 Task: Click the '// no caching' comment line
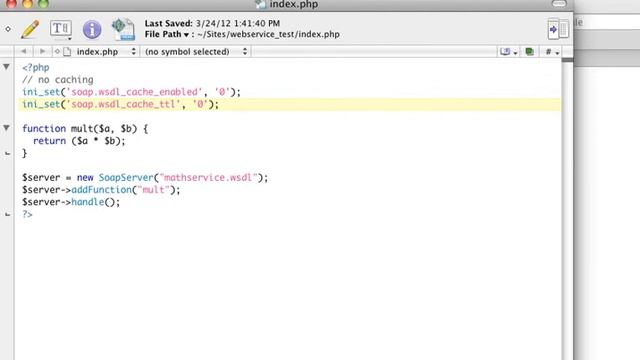(x=58, y=80)
